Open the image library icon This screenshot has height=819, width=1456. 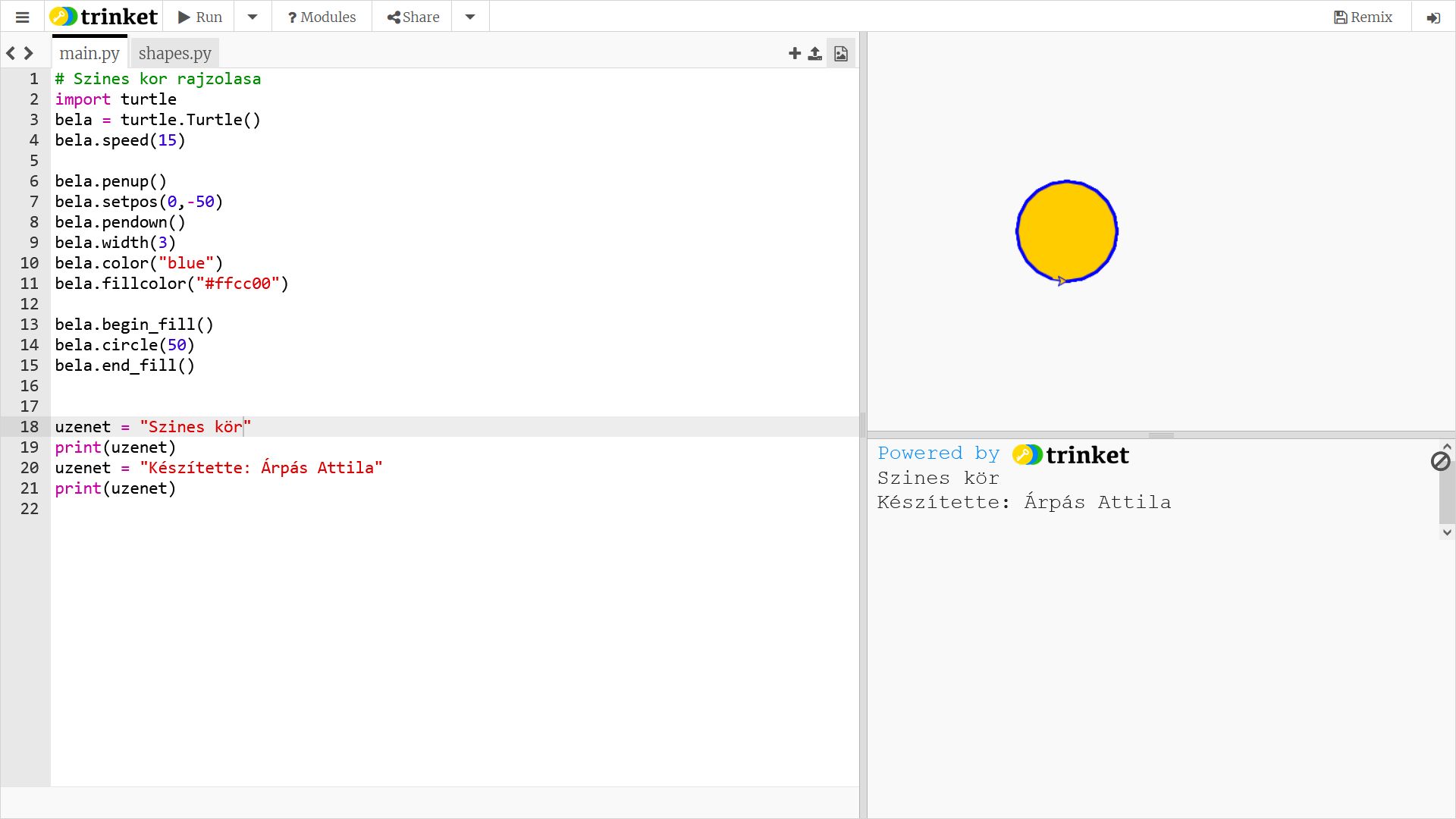coord(840,53)
